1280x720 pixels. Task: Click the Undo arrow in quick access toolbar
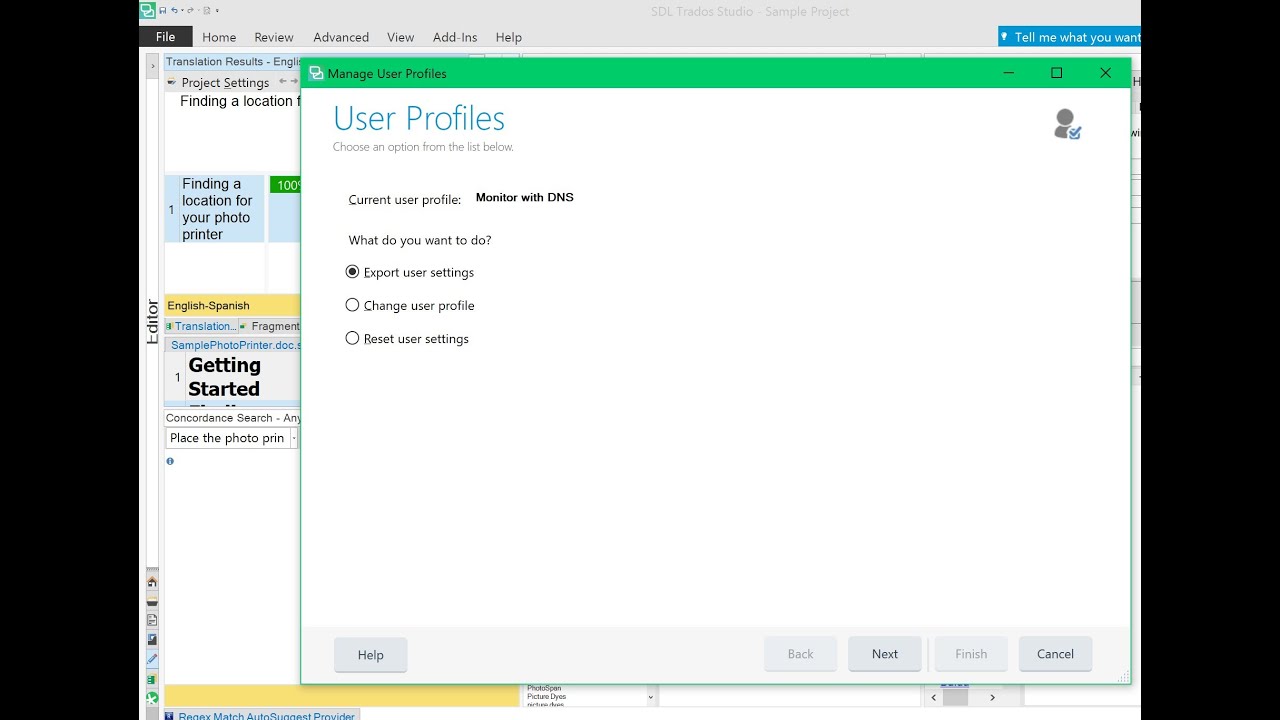click(x=174, y=10)
